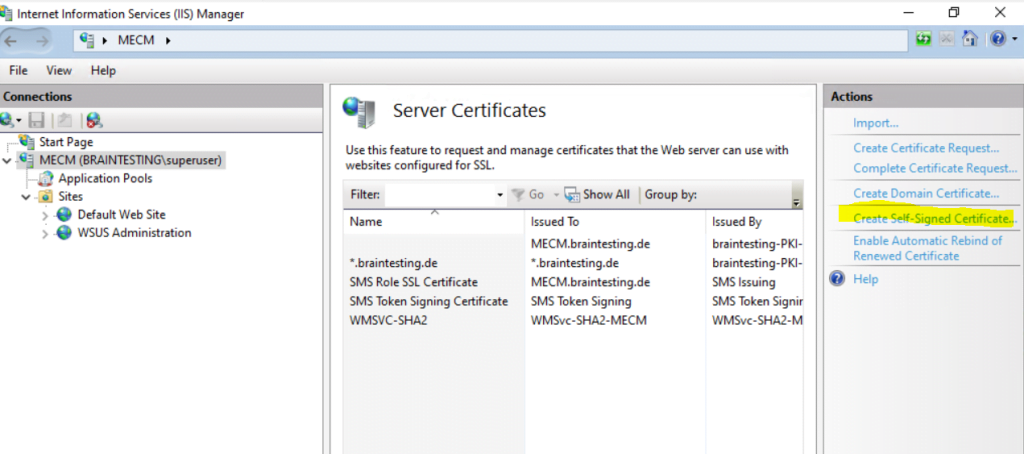The width and height of the screenshot is (1024, 454).
Task: Click the Help link in Actions pane
Action: [866, 279]
